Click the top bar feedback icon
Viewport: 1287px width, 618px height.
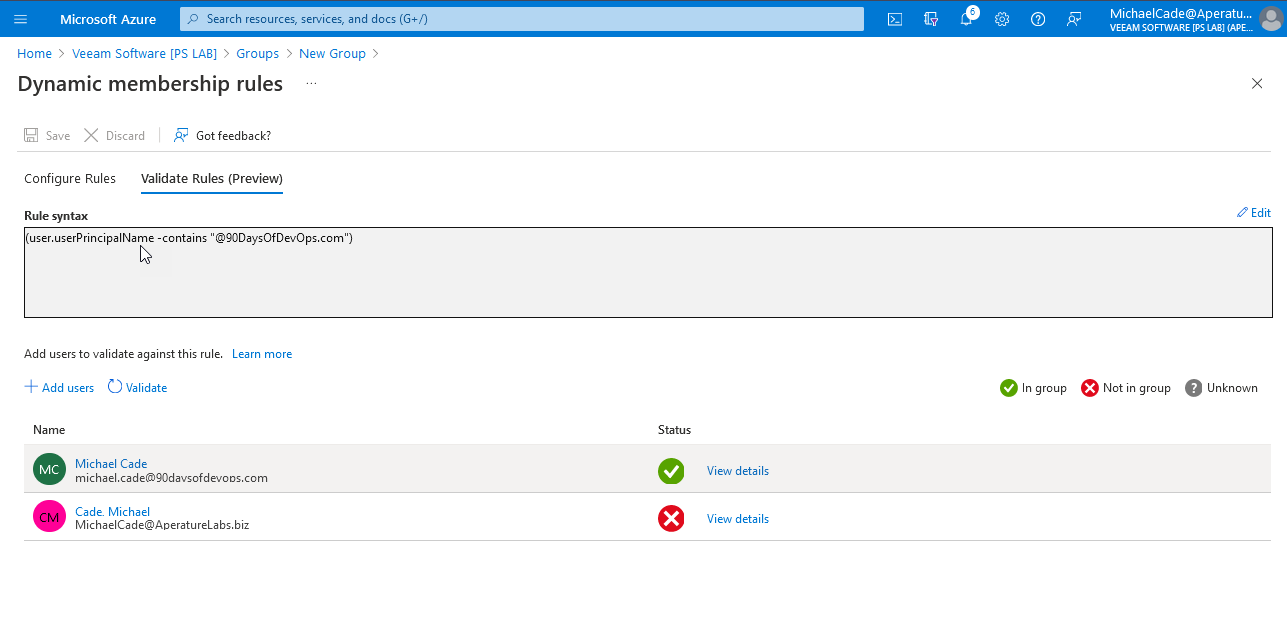[x=1074, y=19]
